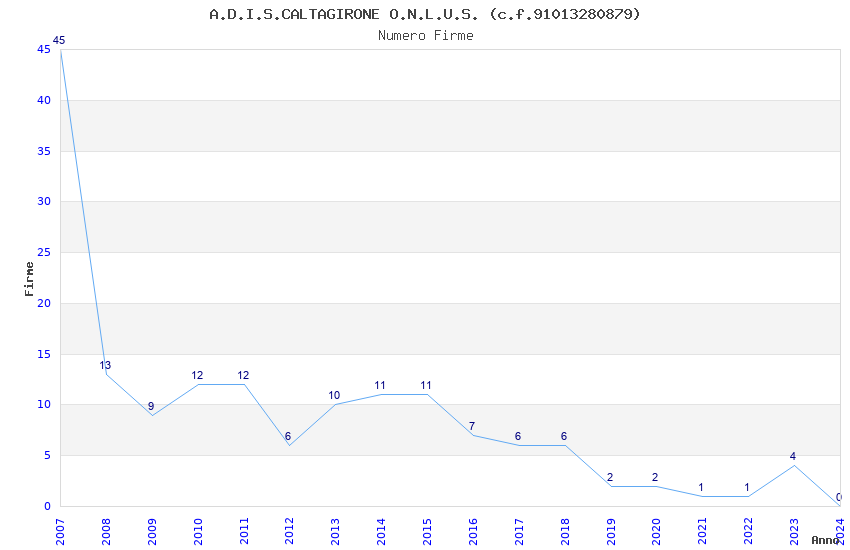Click the y-axis tick value 30
This screenshot has height=550, width=850.
click(x=44, y=202)
